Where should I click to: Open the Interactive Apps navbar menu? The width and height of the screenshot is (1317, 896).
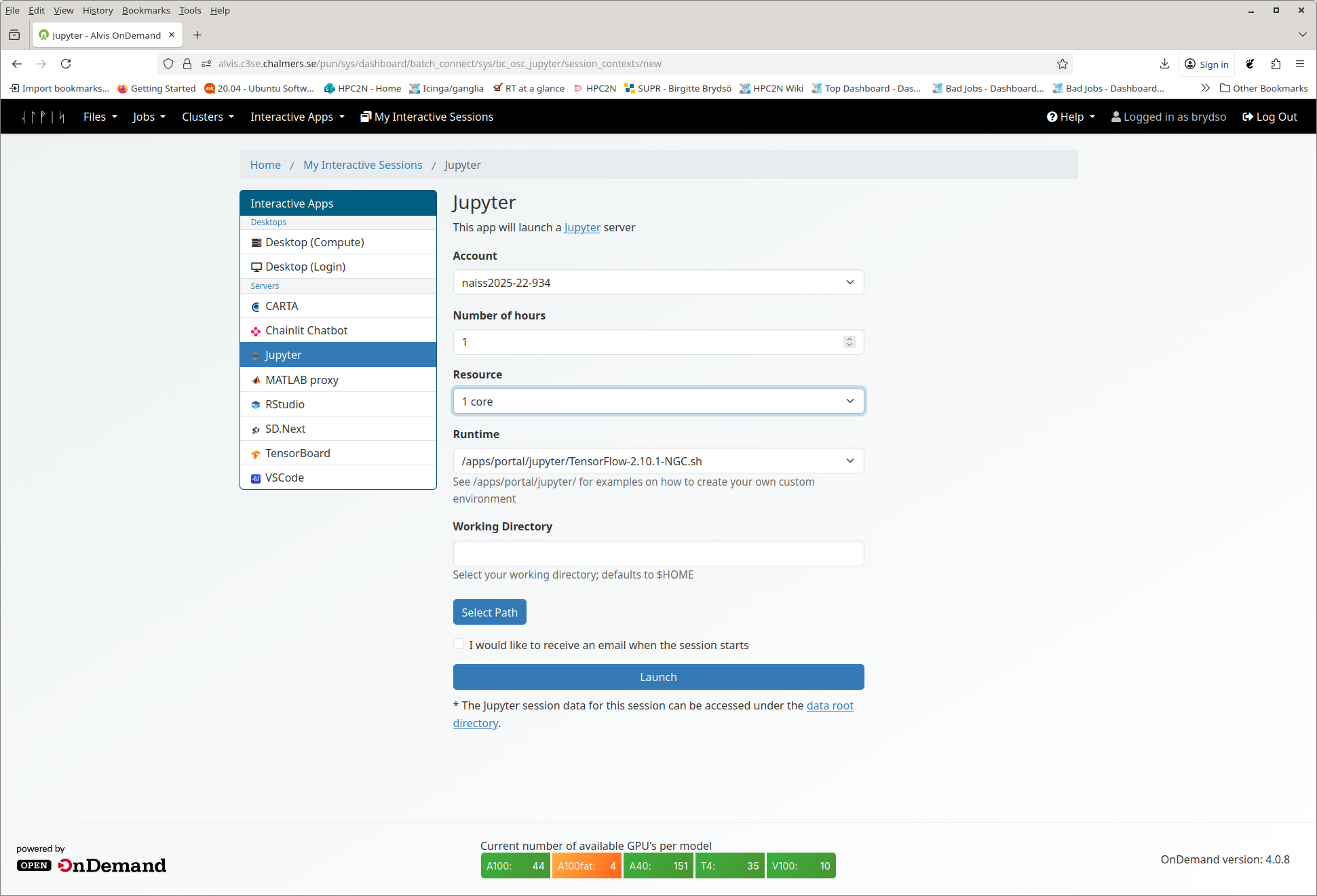point(297,117)
